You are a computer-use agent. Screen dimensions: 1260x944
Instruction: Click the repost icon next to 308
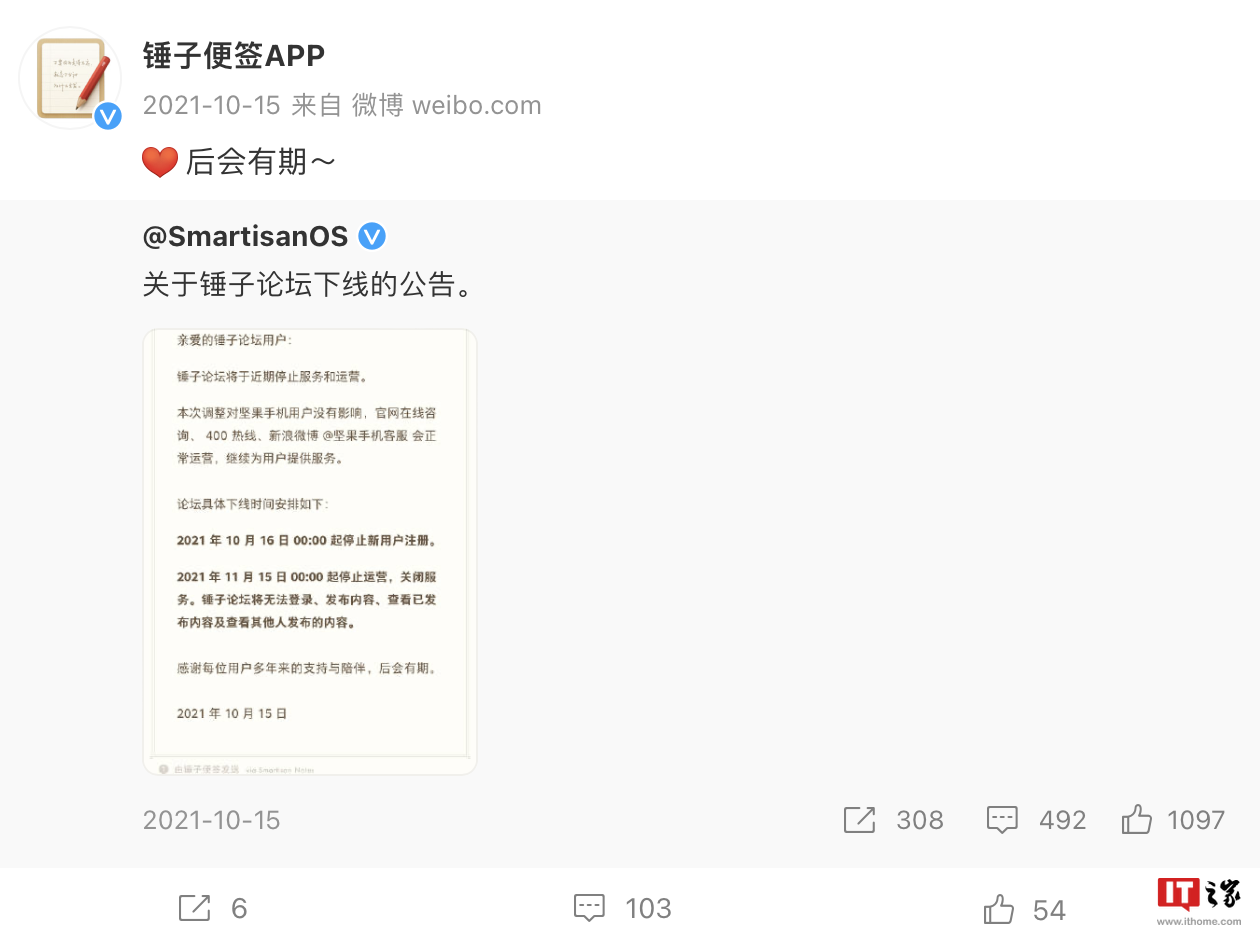(859, 820)
